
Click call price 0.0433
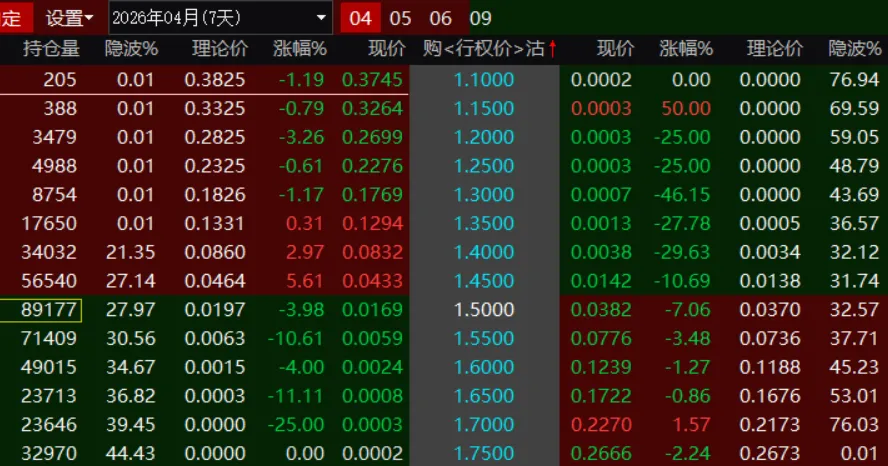click(372, 281)
